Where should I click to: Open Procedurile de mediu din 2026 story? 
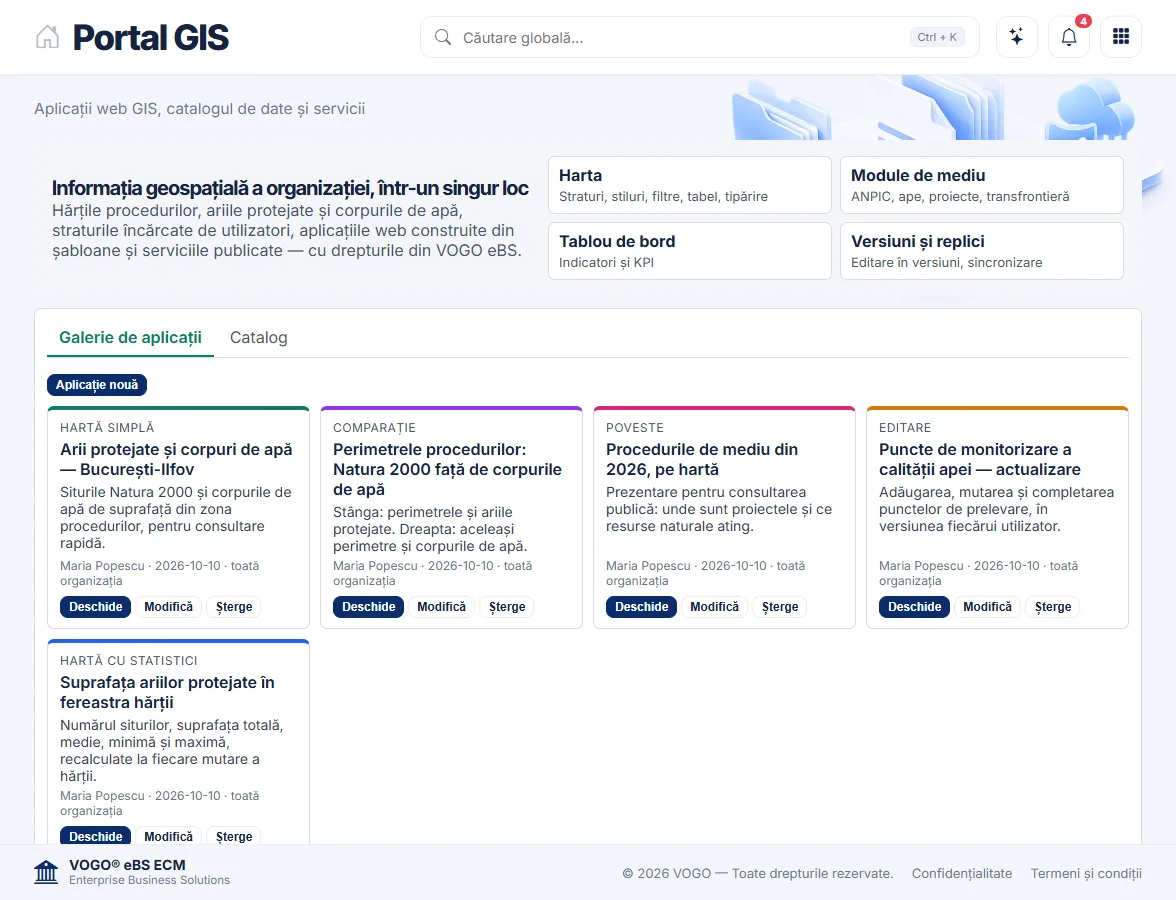641,607
